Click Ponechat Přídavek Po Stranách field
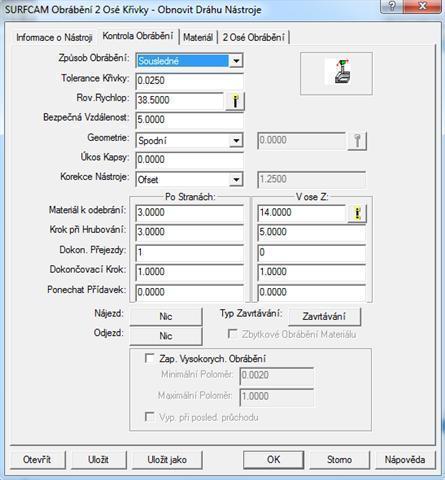This screenshot has height=480, width=445. coord(189,292)
